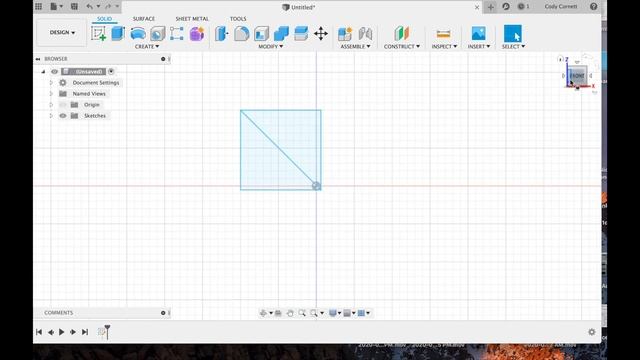This screenshot has width=640, height=360.
Task: Select the Press Pull tool
Action: (222, 34)
